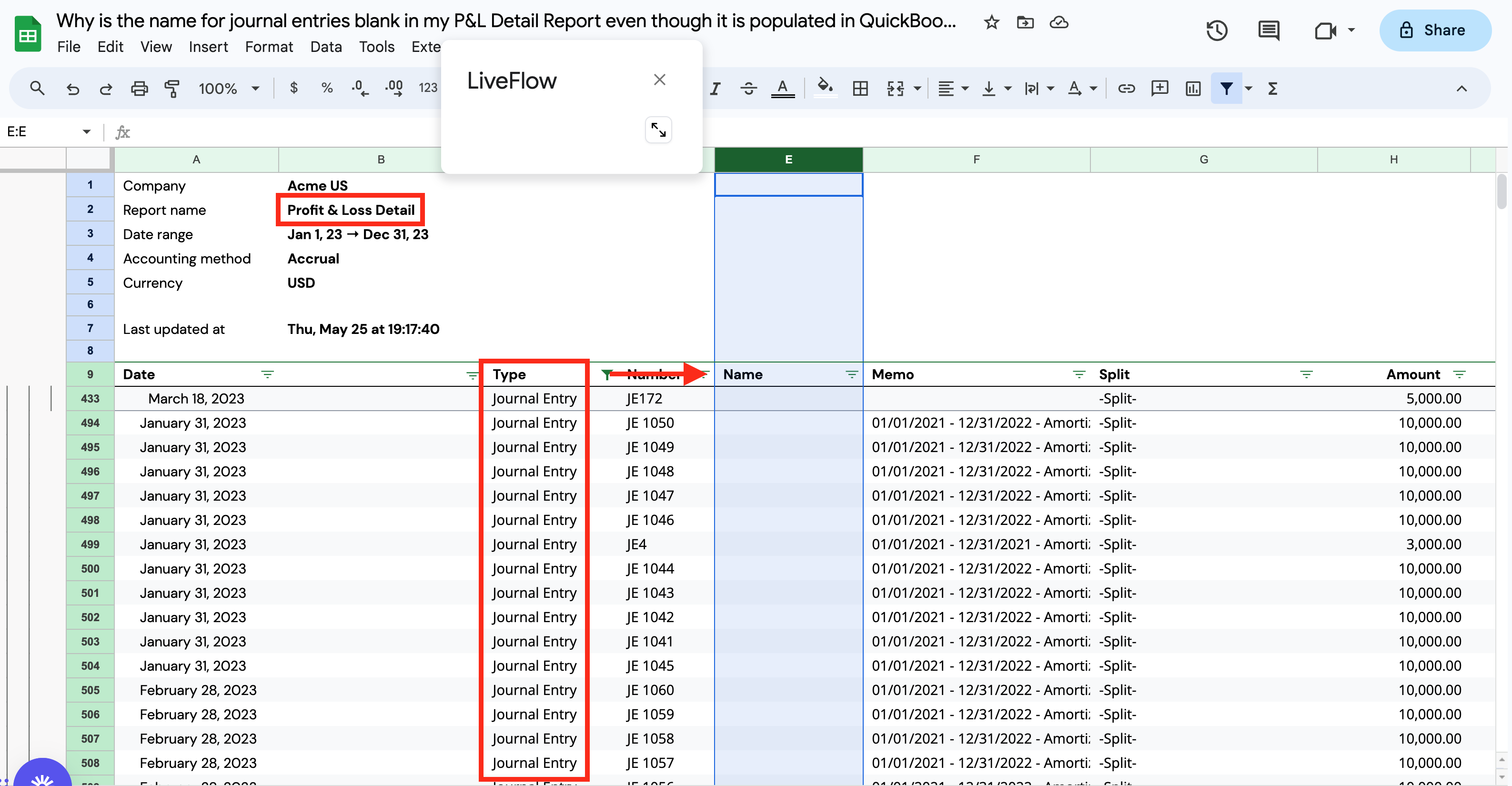Expand the LiveFlow panel
The height and width of the screenshot is (786, 1512).
pyautogui.click(x=658, y=130)
